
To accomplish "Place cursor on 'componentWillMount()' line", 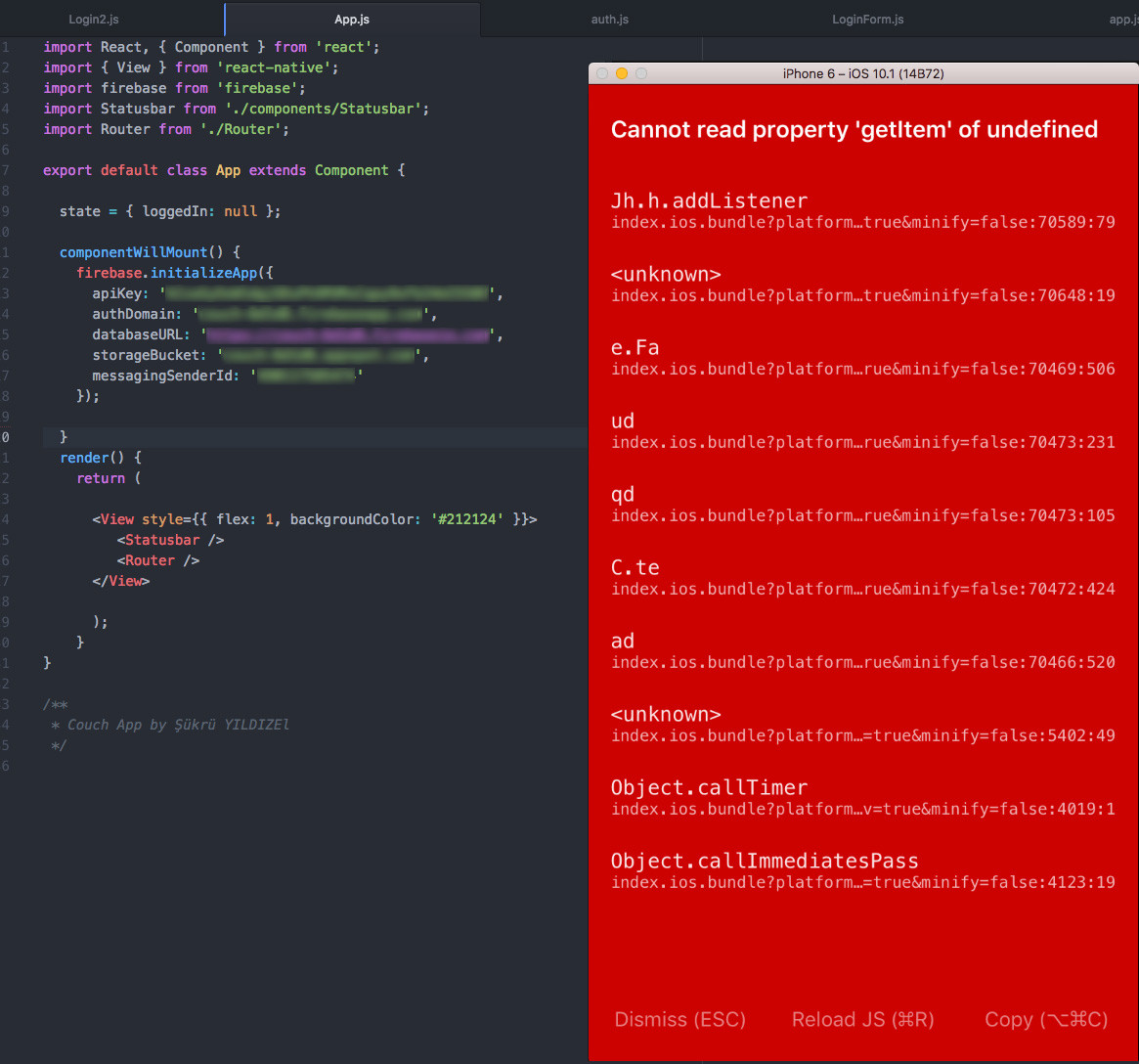I will tap(150, 252).
